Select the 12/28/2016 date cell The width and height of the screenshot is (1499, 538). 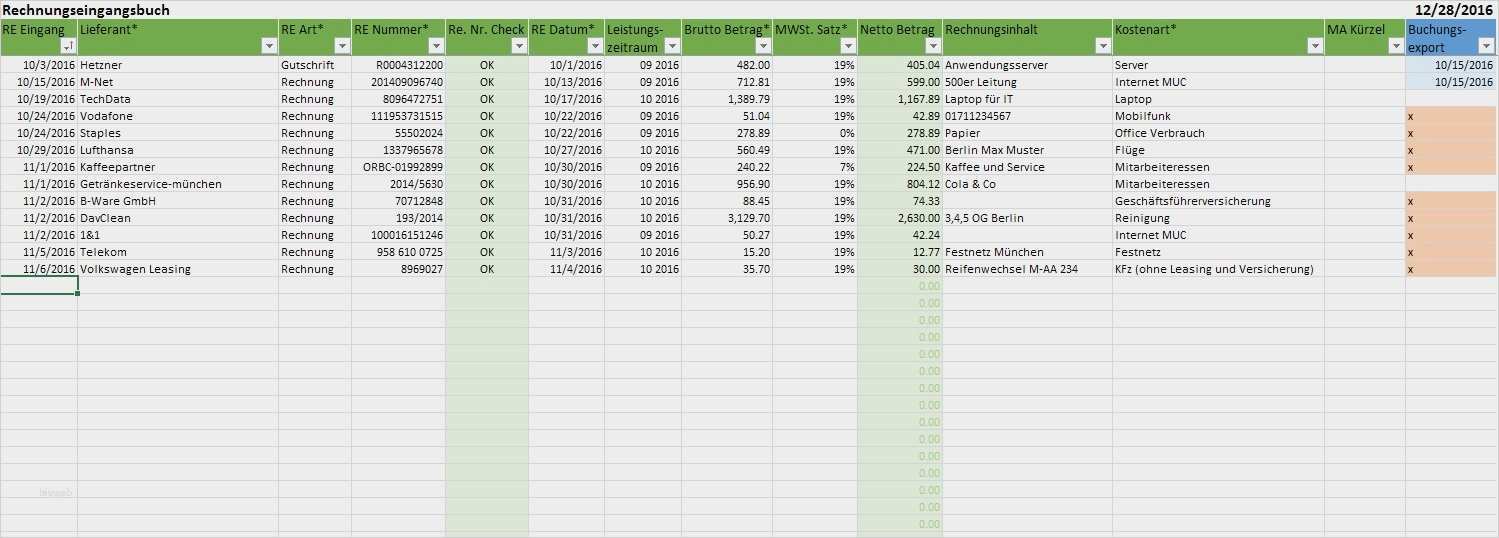tap(1455, 10)
